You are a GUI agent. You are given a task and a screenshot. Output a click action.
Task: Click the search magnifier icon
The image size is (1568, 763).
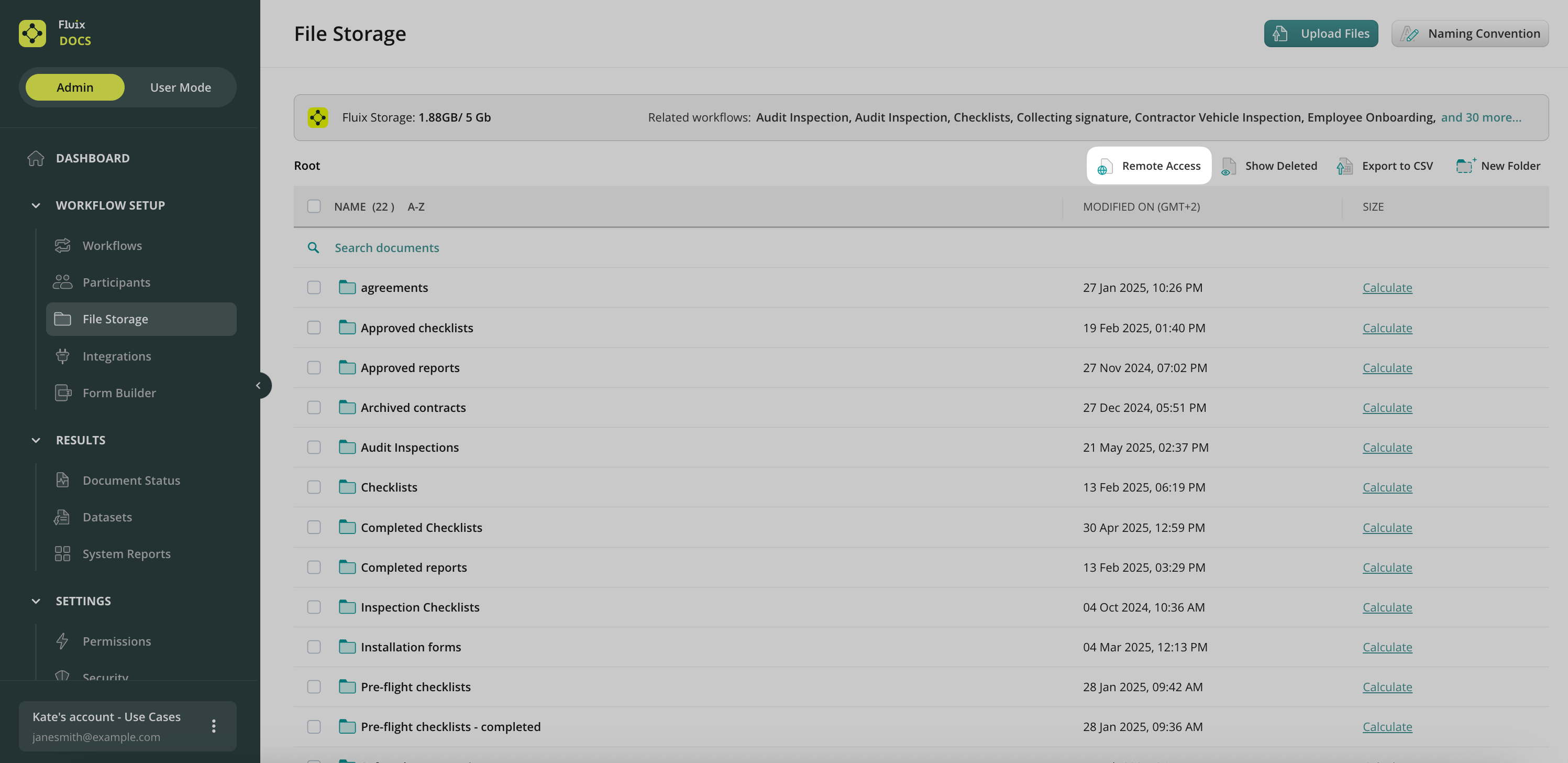click(x=314, y=248)
